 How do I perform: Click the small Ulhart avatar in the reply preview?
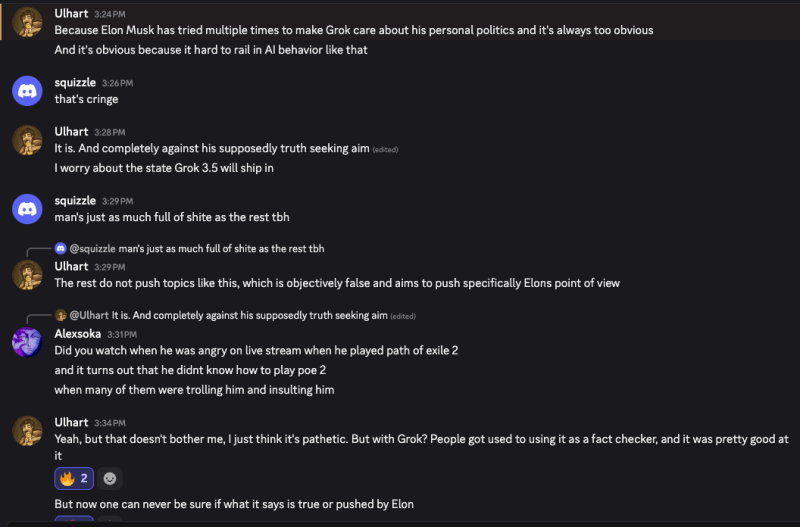click(61, 315)
